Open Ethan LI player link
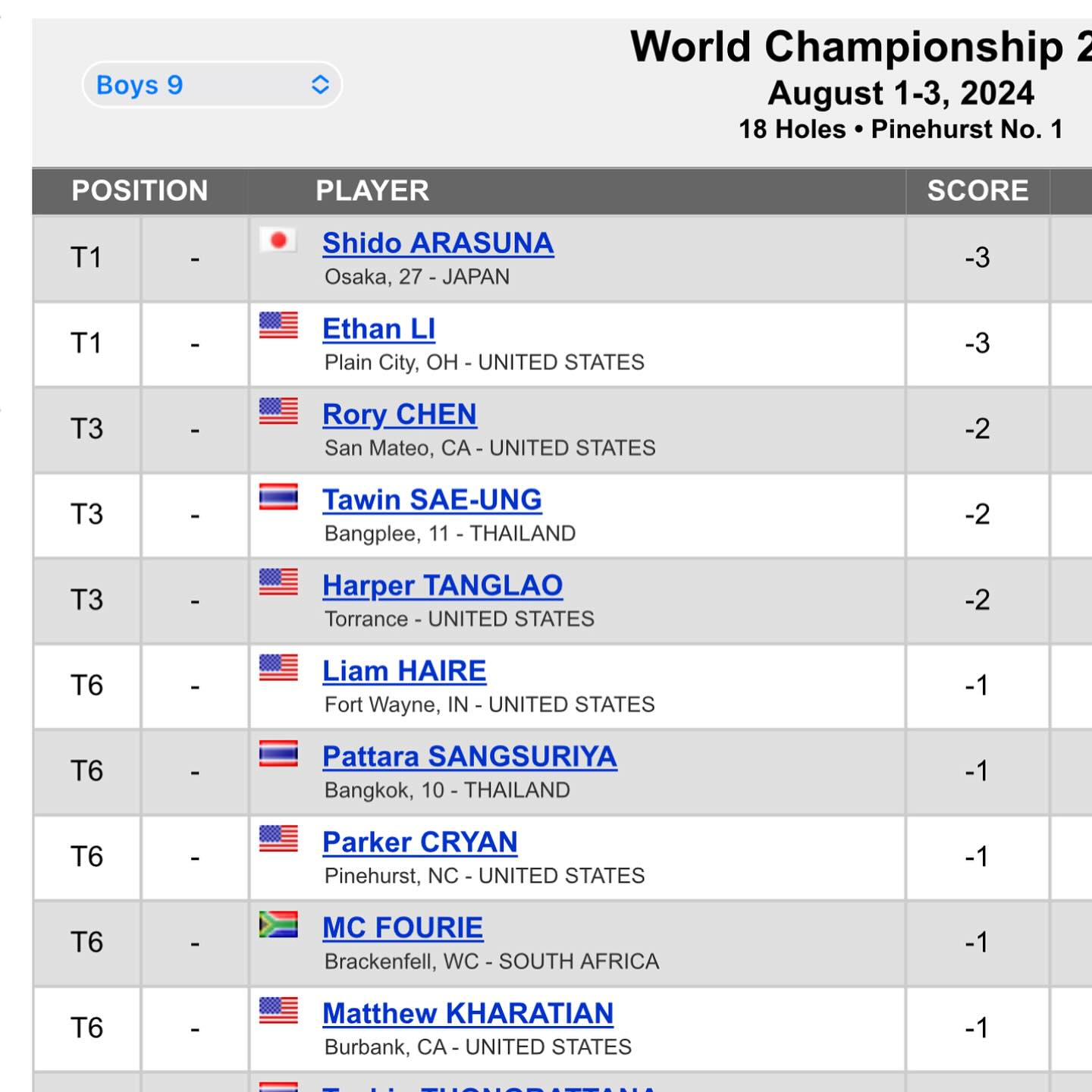 click(x=379, y=329)
